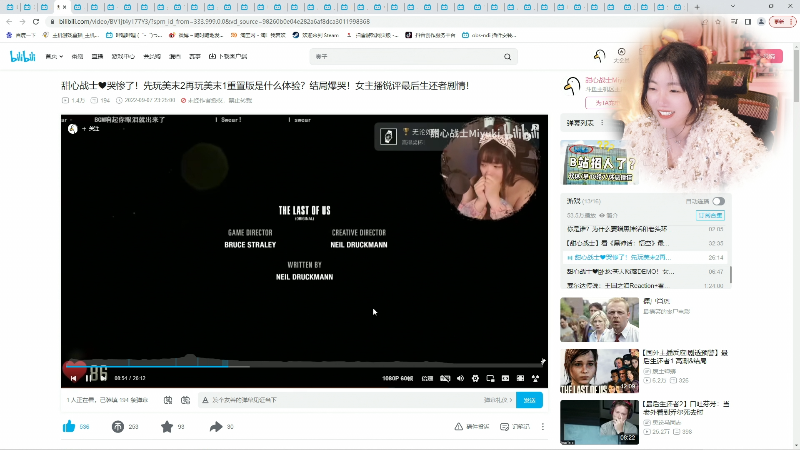Switch the player to wide mode
800x450 pixels.
tap(505, 378)
